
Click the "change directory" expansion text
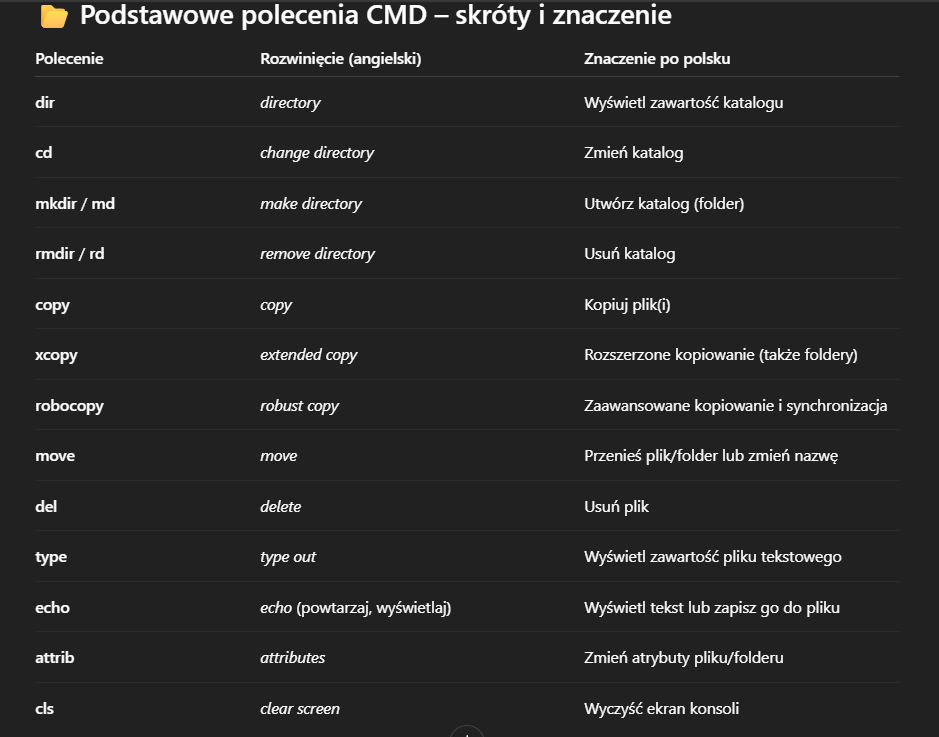click(317, 153)
